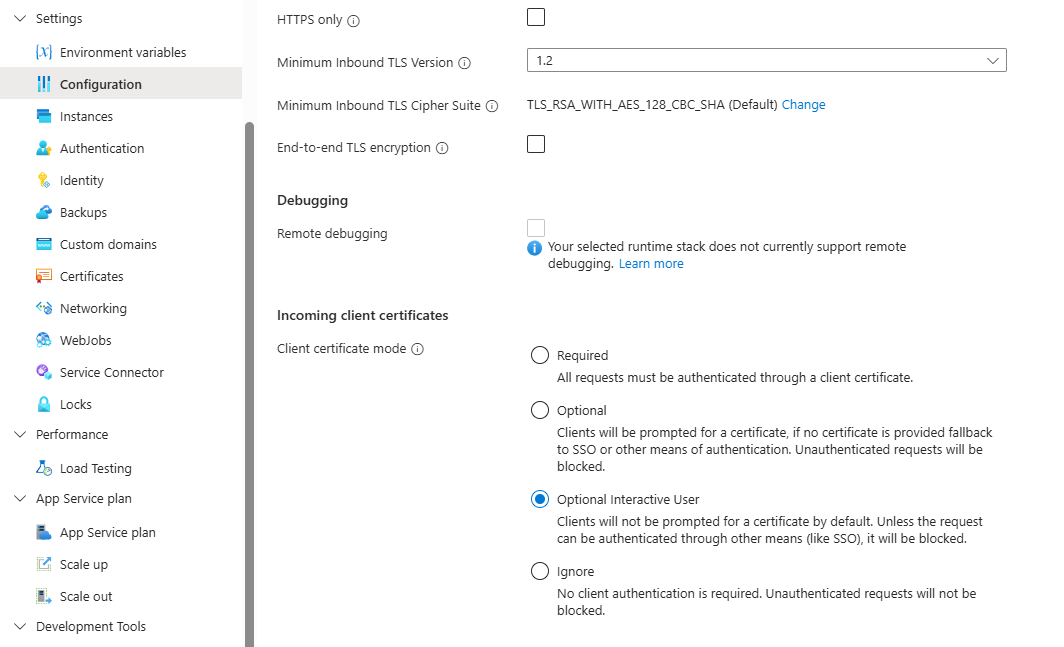1064x647 pixels.
Task: Go to the Scale up page
Action: pos(84,564)
